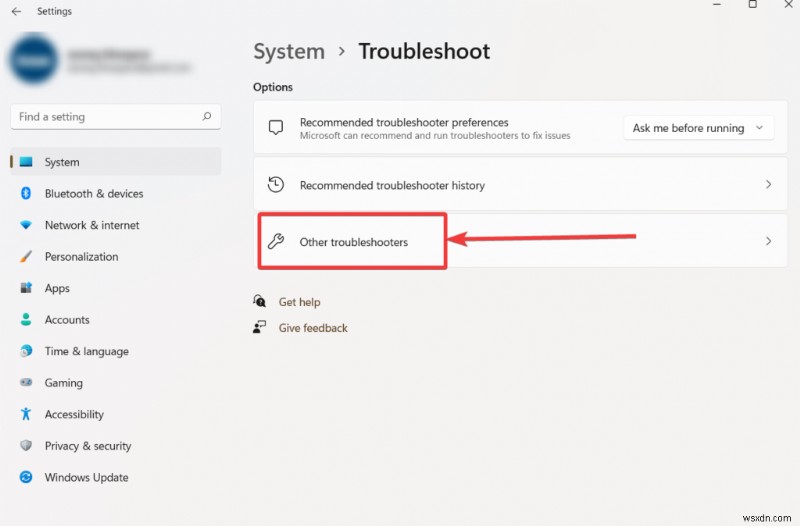The image size is (800, 526).
Task: Go back using the Settings back arrow
Action: coord(16,11)
